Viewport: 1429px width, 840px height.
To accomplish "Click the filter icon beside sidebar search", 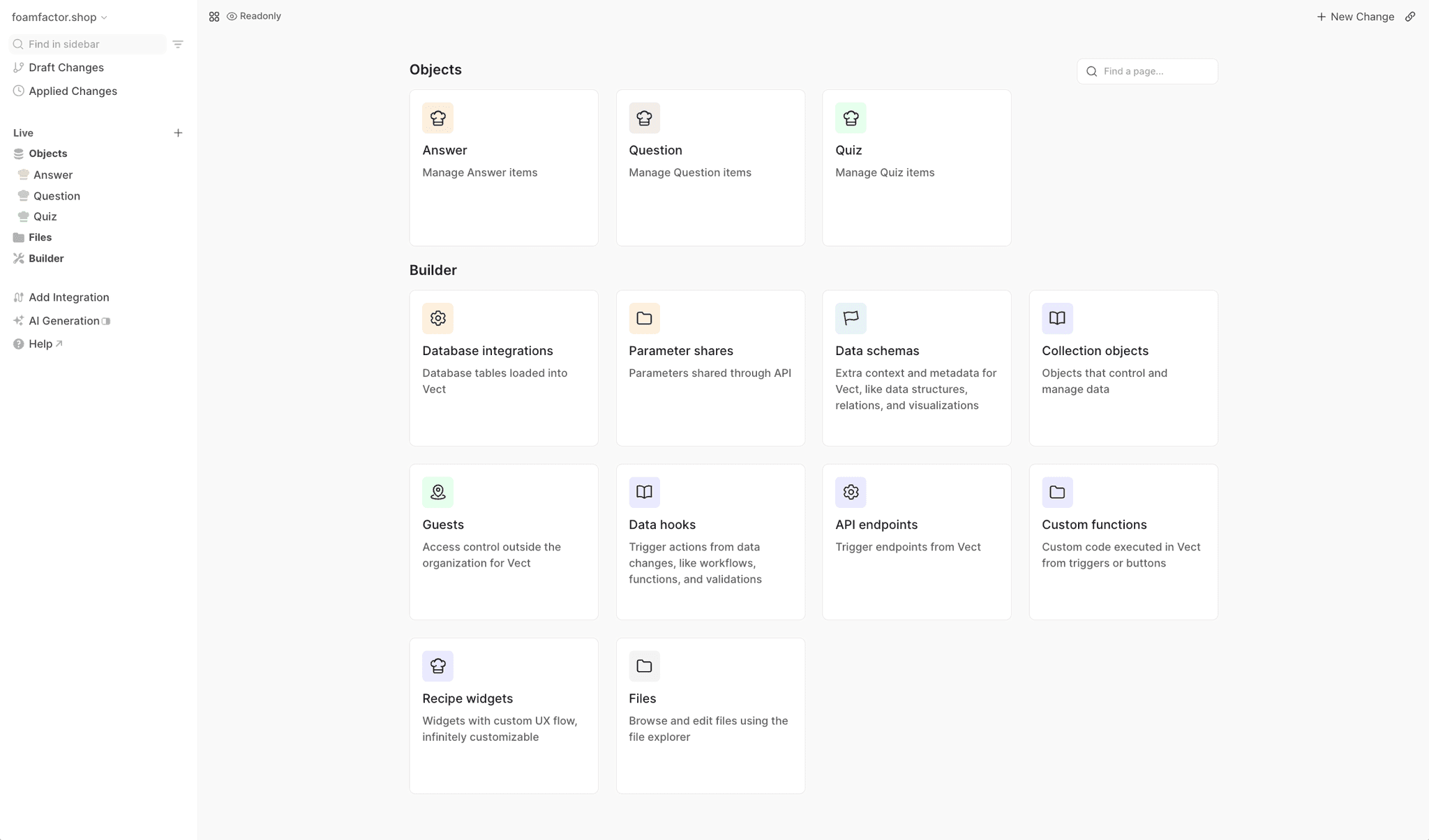I will click(x=177, y=44).
